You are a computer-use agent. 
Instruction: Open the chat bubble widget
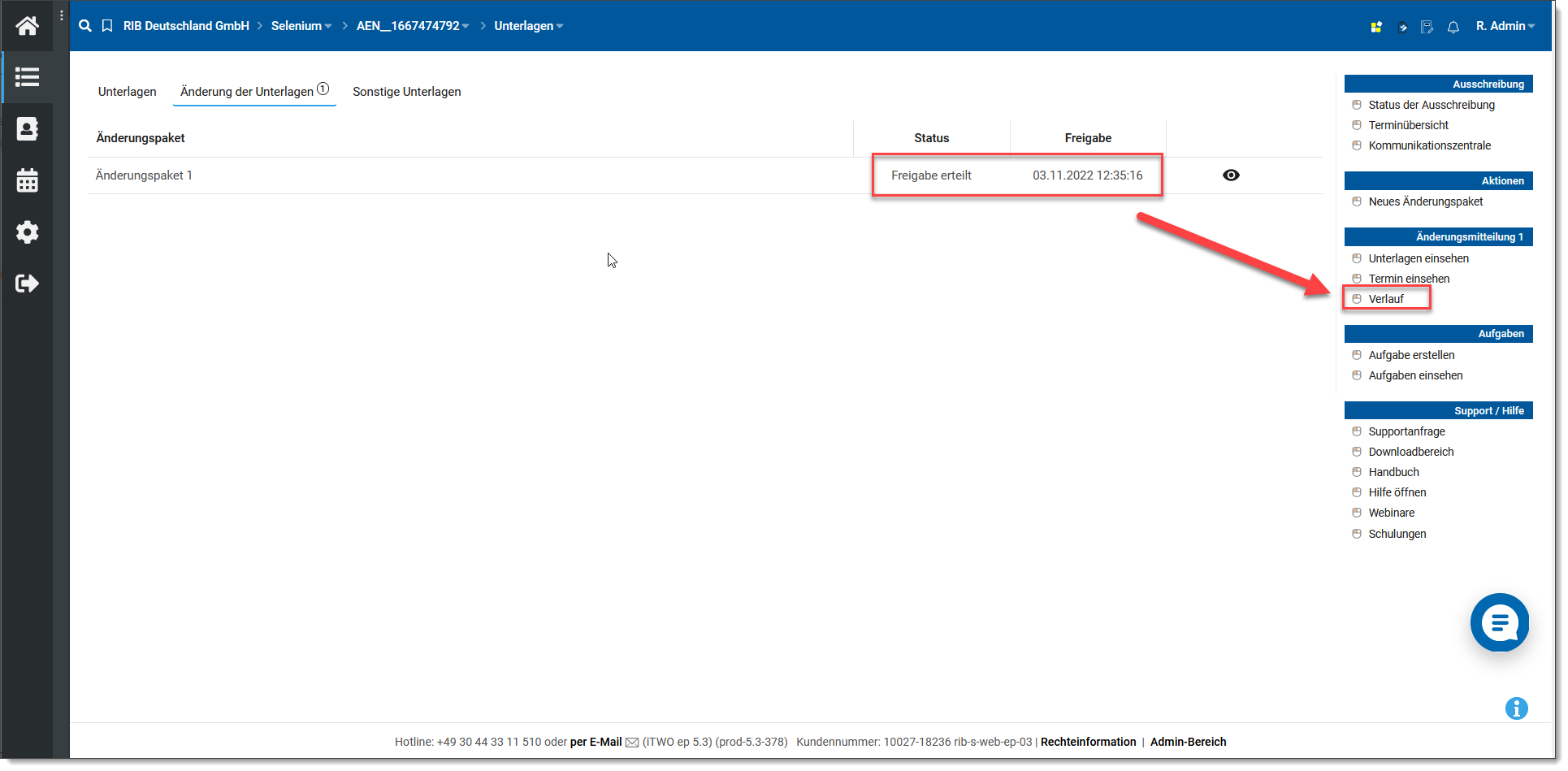click(x=1499, y=623)
